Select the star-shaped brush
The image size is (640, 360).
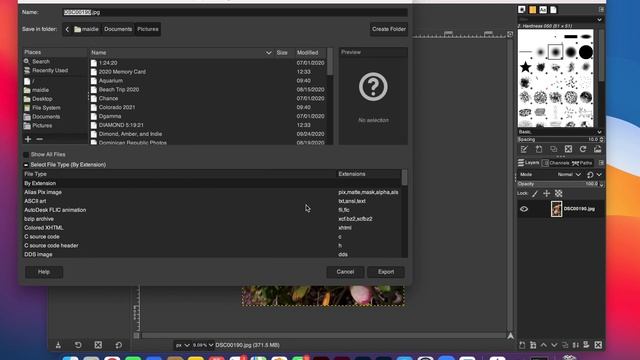pos(525,67)
